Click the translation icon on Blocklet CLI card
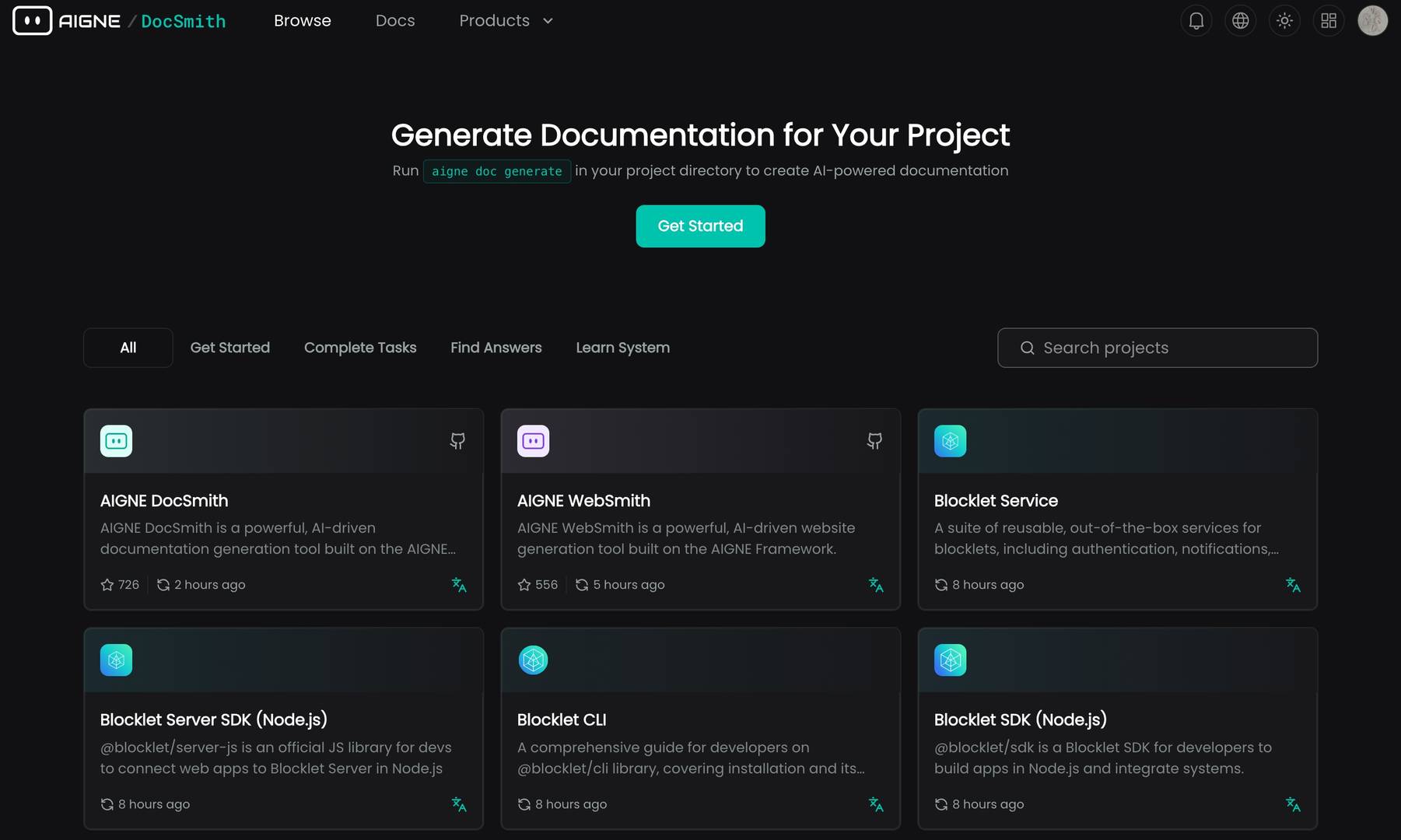This screenshot has height=840, width=1401. pyautogui.click(x=877, y=804)
